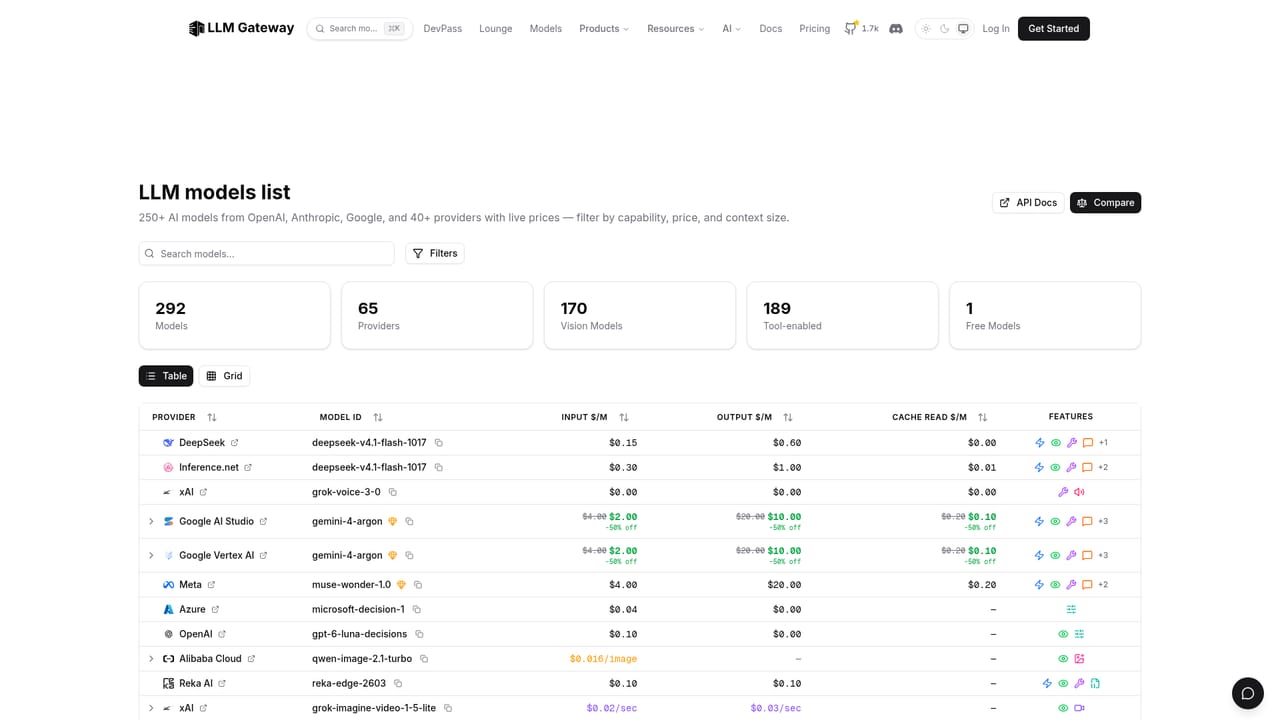Expand the Google AI Studio row

tap(151, 522)
